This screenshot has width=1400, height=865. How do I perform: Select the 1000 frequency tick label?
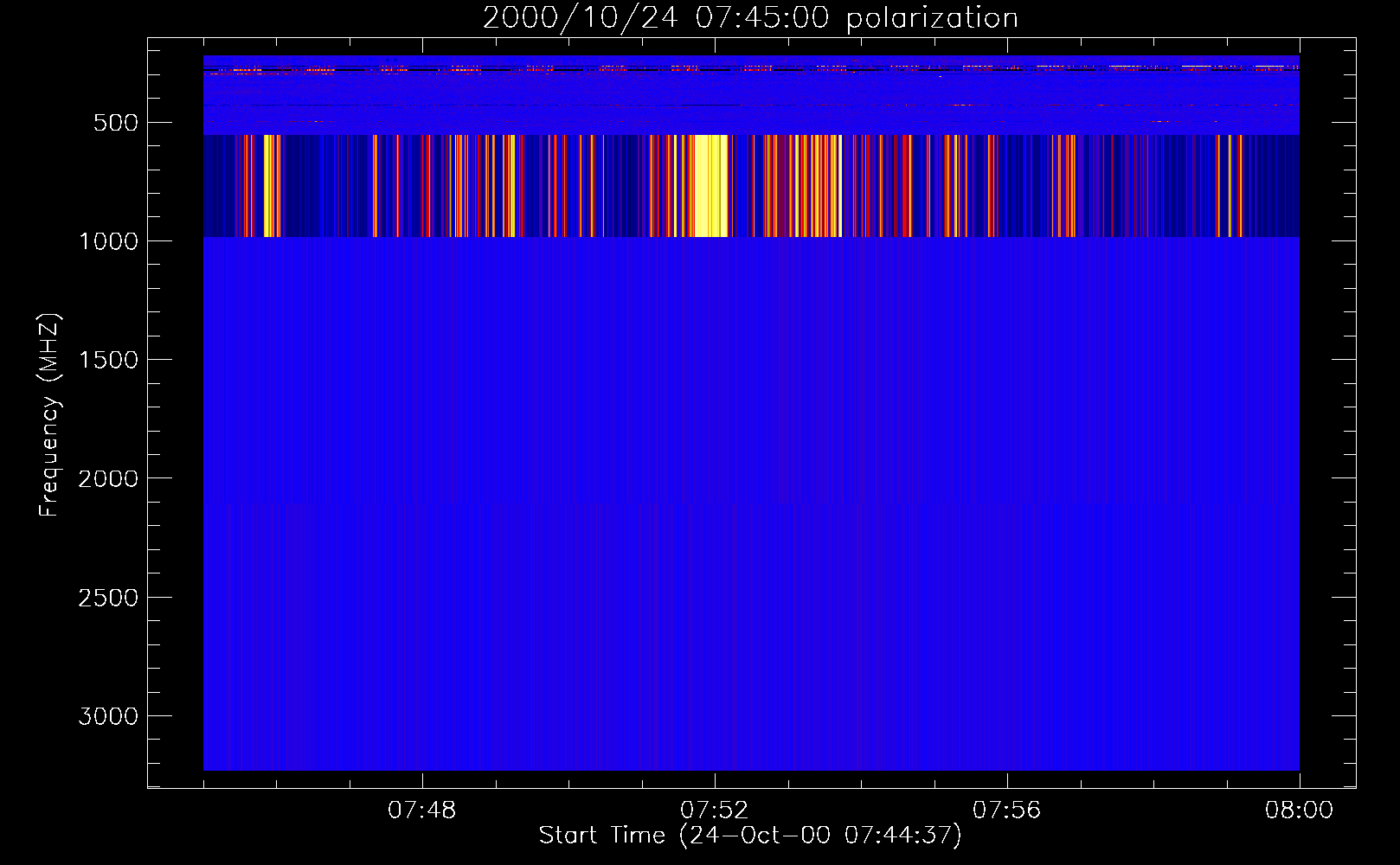tap(108, 241)
